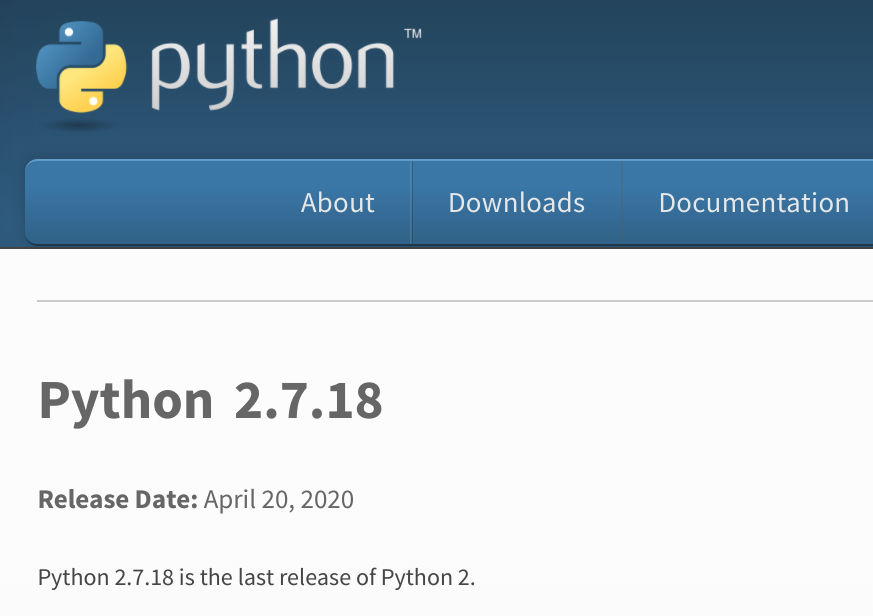Click the 'python' wordmark text
The image size is (873, 616).
[272, 68]
